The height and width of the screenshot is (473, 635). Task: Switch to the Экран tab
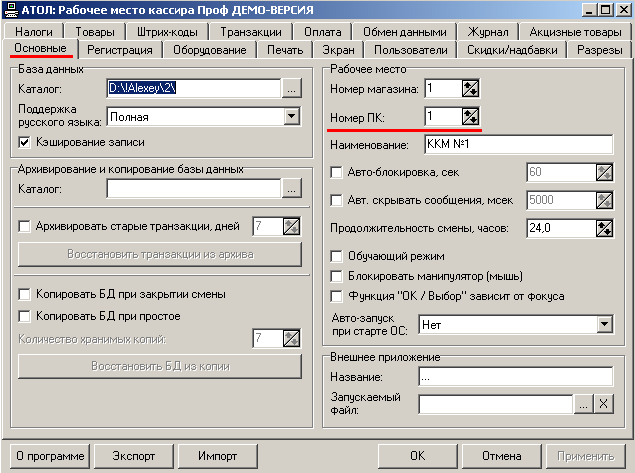tap(339, 50)
